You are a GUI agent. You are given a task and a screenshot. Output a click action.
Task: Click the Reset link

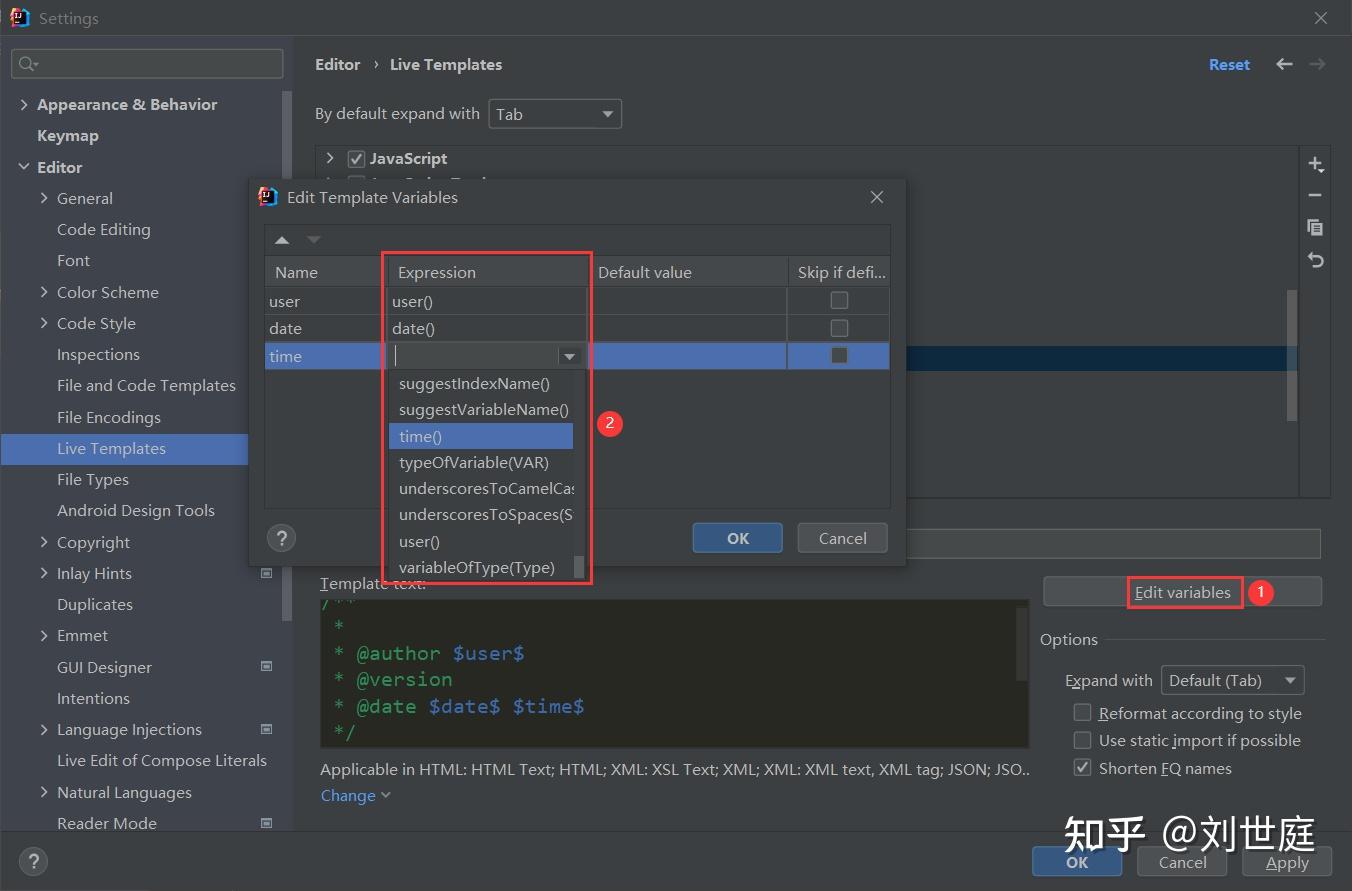(x=1229, y=64)
